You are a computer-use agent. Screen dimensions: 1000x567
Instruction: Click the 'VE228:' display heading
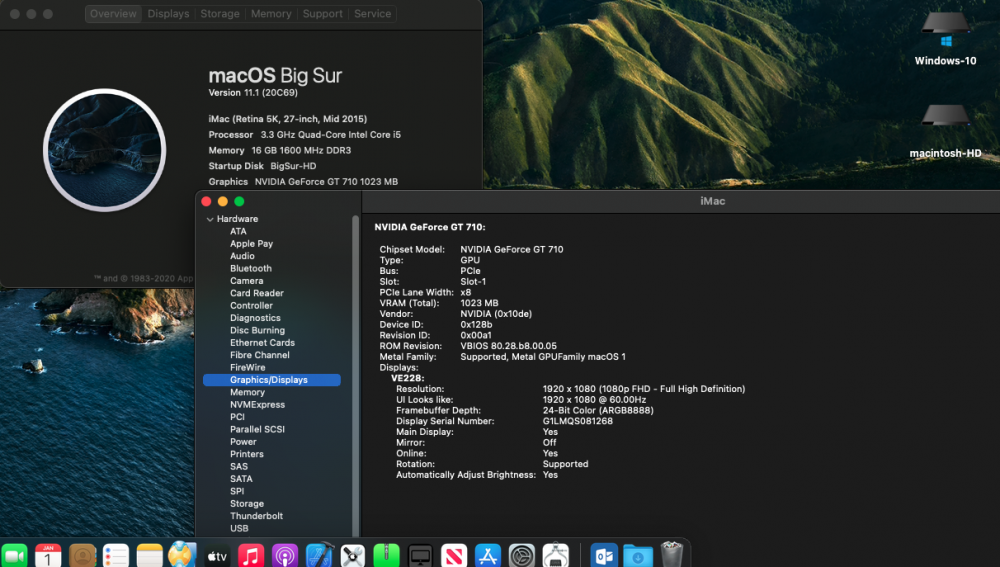click(x=408, y=378)
